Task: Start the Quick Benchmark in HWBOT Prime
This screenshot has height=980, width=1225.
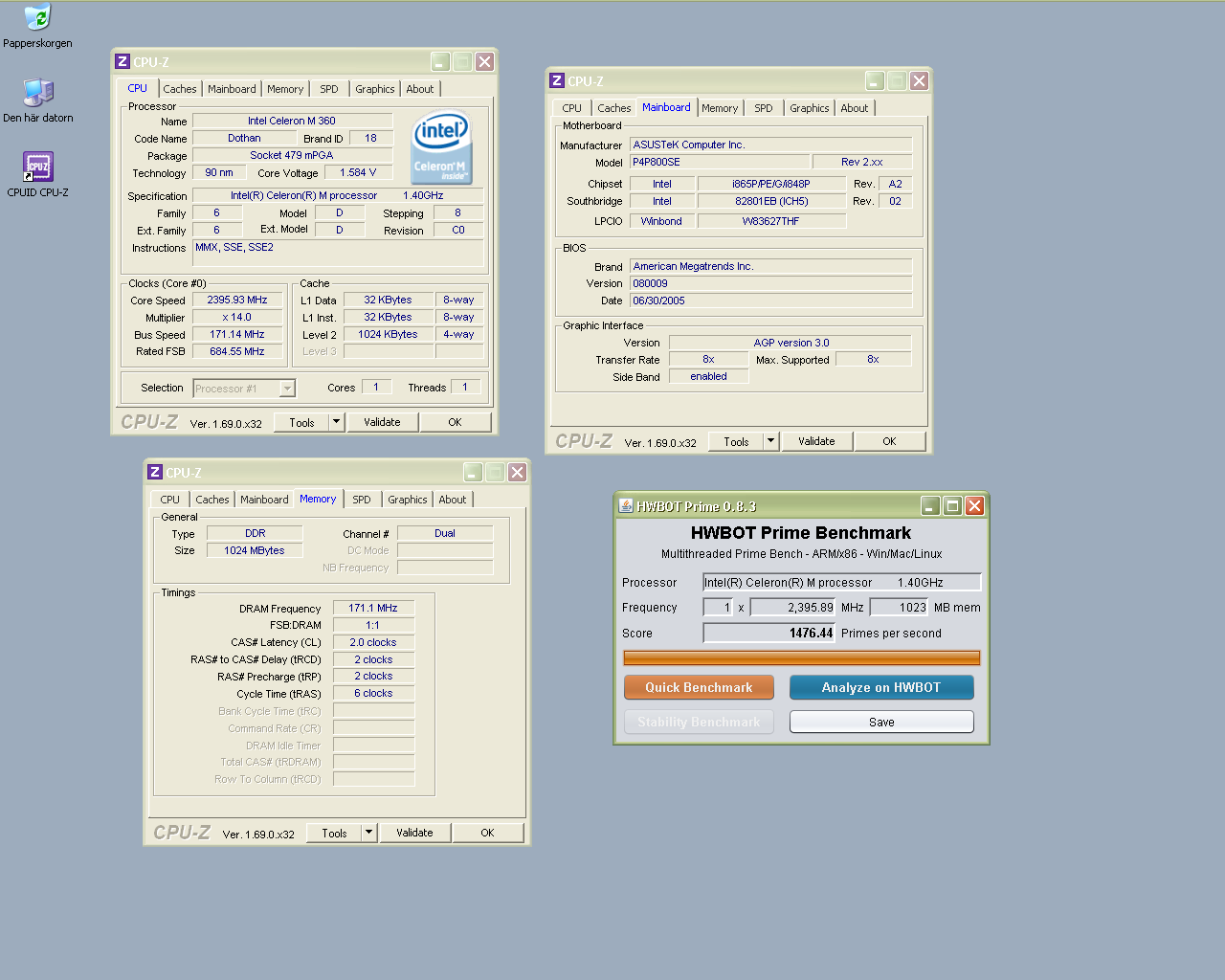Action: click(699, 687)
